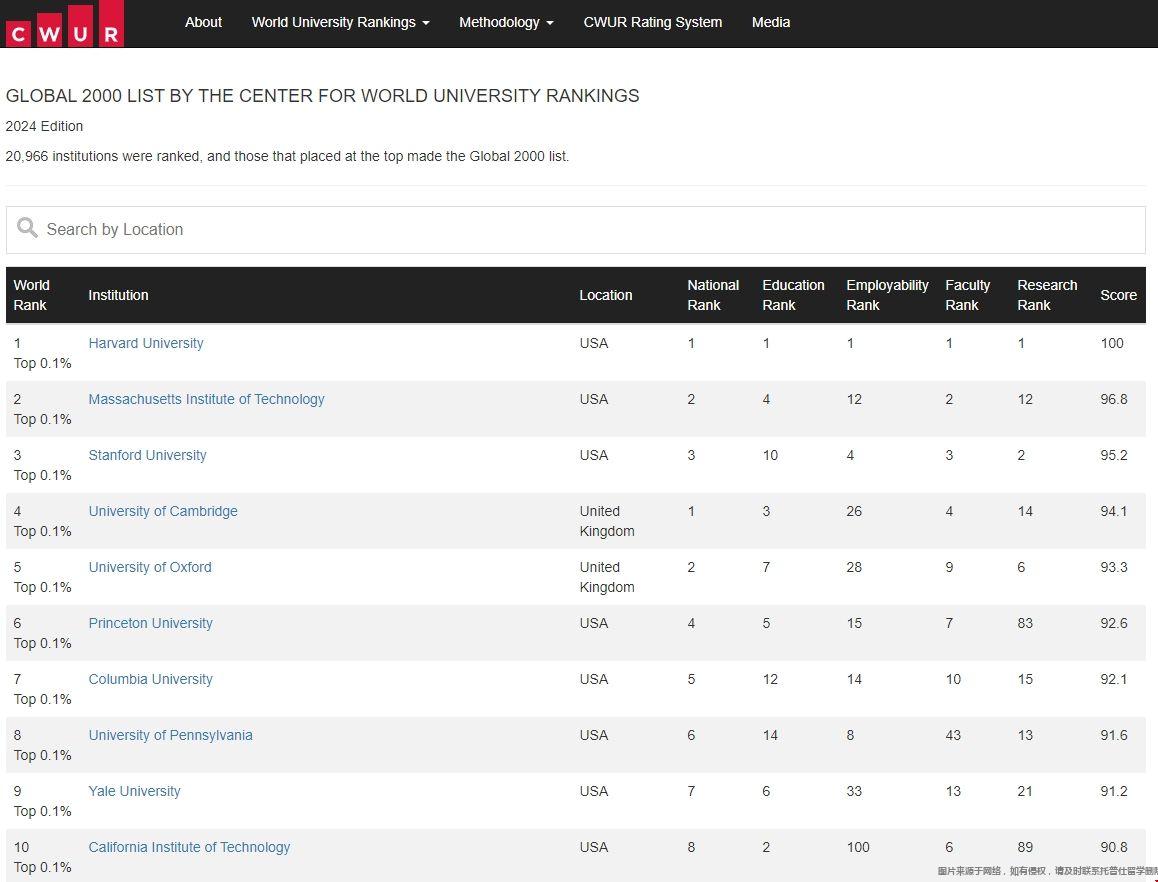
Task: Click Pennsylvania's faculty rank 43
Action: (x=953, y=736)
